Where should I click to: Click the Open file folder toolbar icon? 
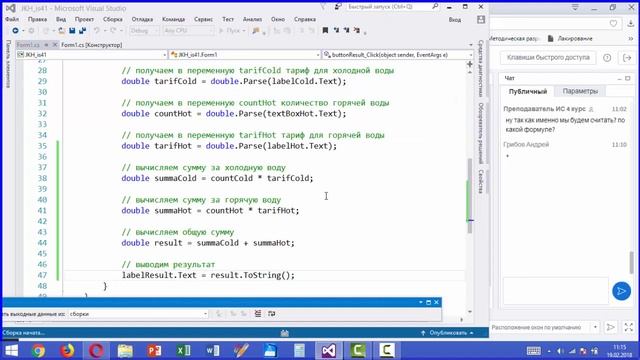coord(61,31)
